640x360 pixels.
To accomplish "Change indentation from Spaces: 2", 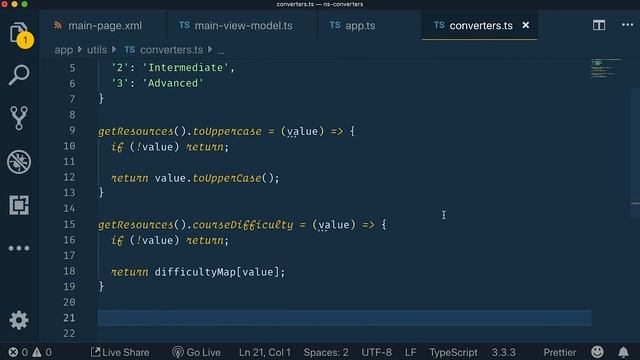I will coord(326,352).
